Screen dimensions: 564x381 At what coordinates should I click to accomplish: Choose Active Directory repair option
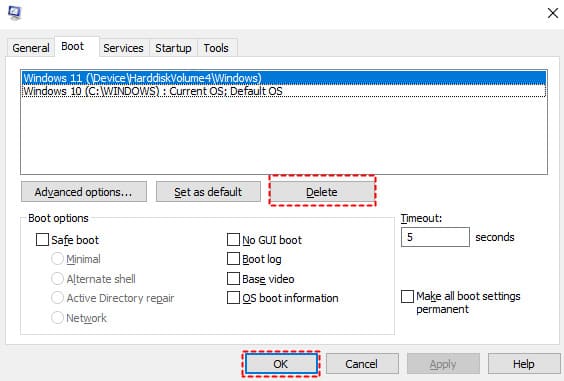pyautogui.click(x=58, y=298)
